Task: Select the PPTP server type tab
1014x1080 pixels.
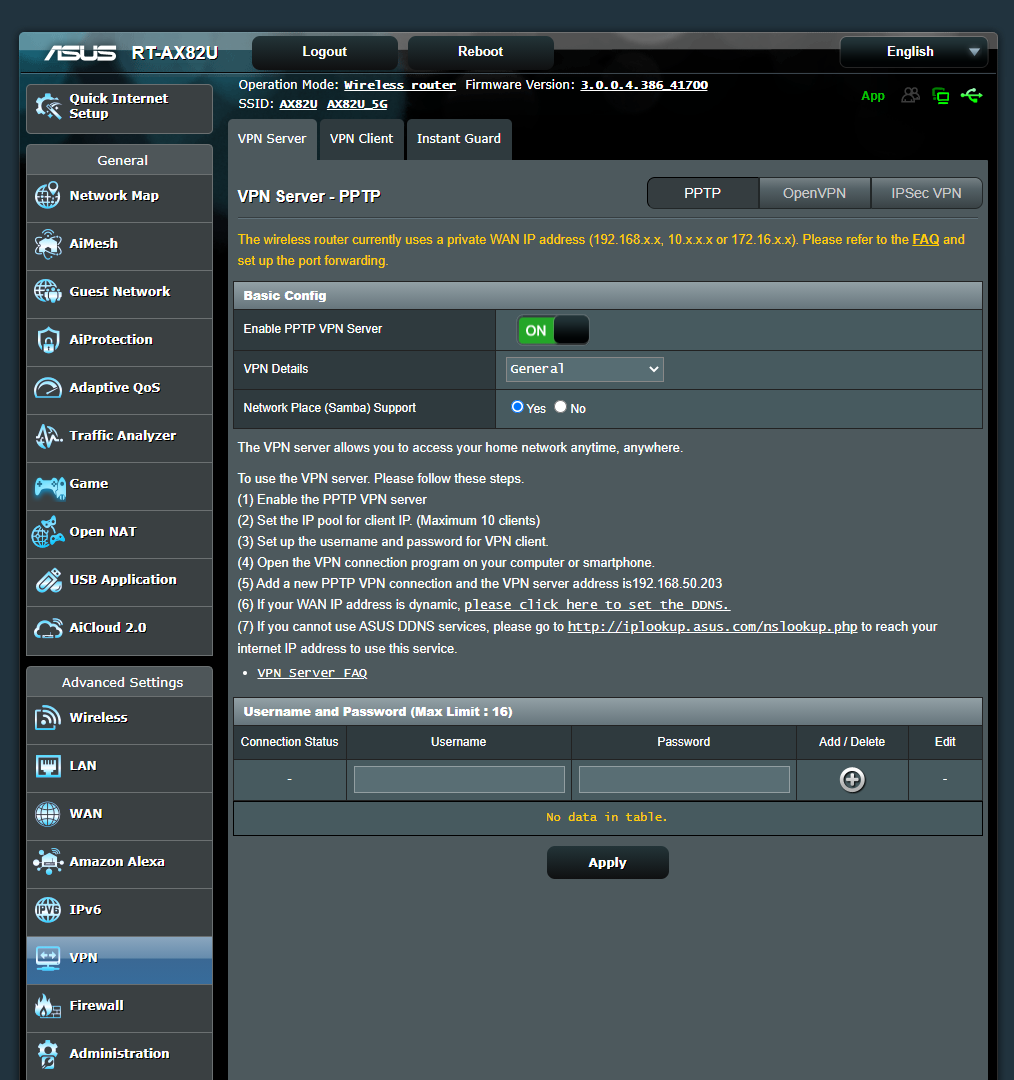Action: (x=703, y=194)
